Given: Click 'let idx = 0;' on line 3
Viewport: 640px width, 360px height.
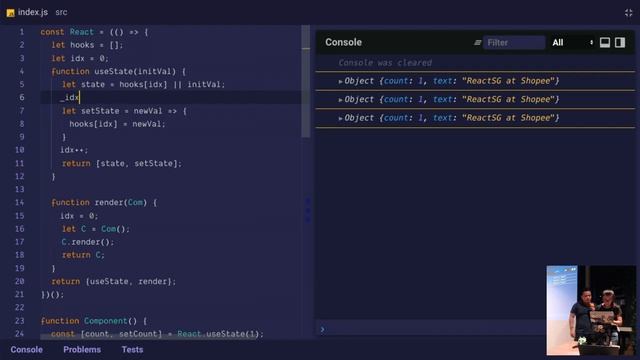Looking at the screenshot, I should click(80, 58).
